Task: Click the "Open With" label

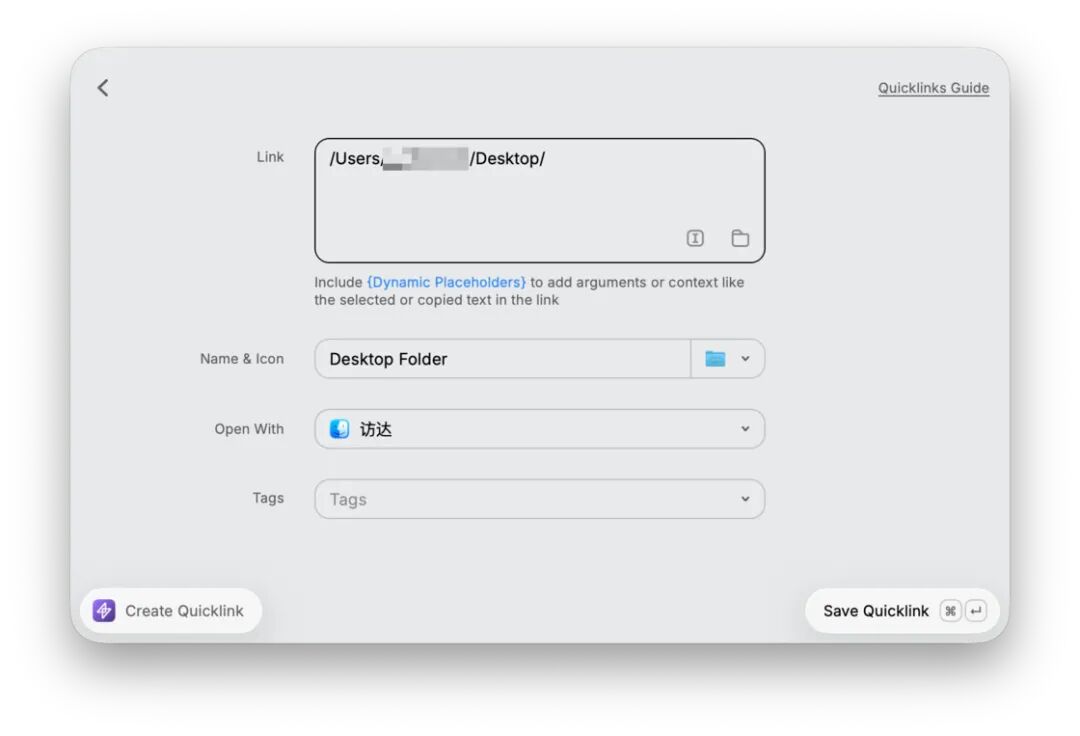Action: click(249, 429)
